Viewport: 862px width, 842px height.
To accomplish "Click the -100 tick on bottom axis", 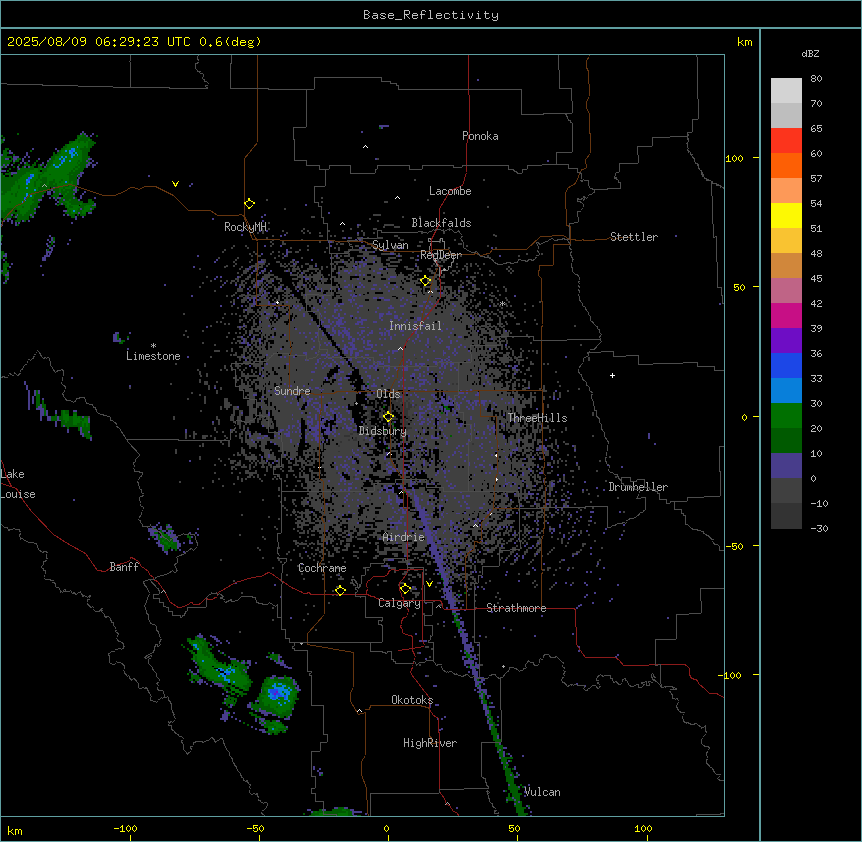I will [x=126, y=828].
